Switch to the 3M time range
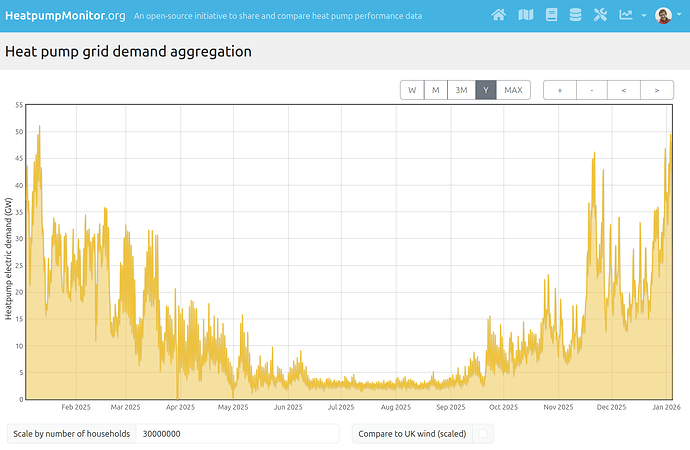The height and width of the screenshot is (450, 690). pyautogui.click(x=461, y=90)
